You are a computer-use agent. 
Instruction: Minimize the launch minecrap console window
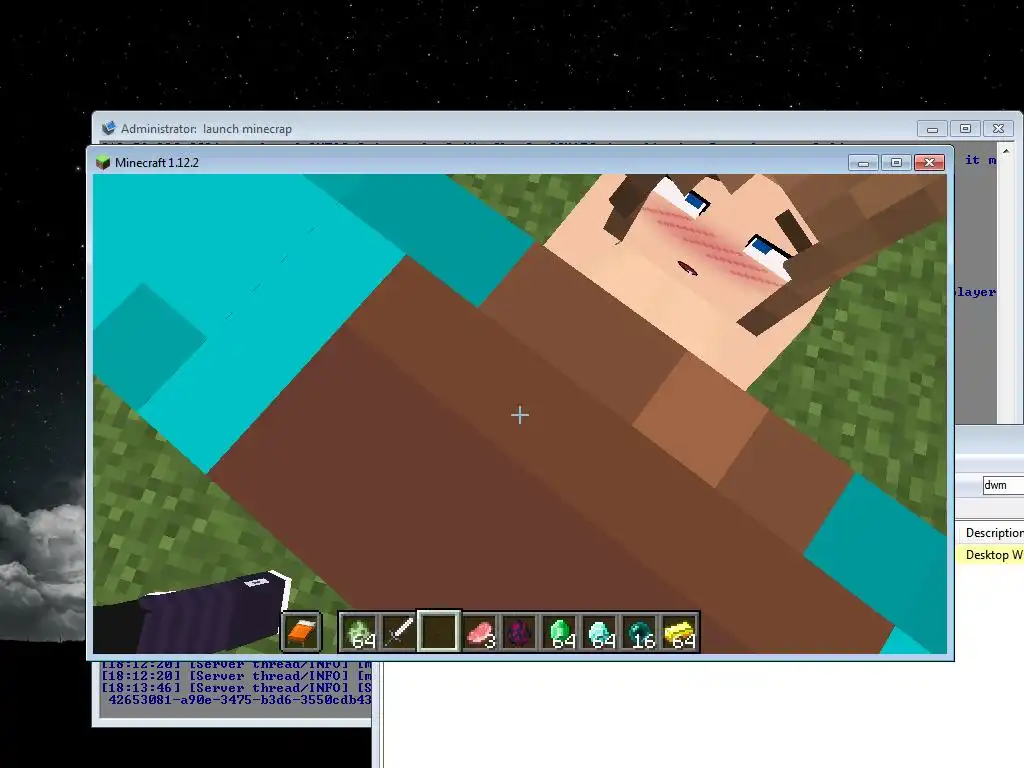pyautogui.click(x=932, y=129)
